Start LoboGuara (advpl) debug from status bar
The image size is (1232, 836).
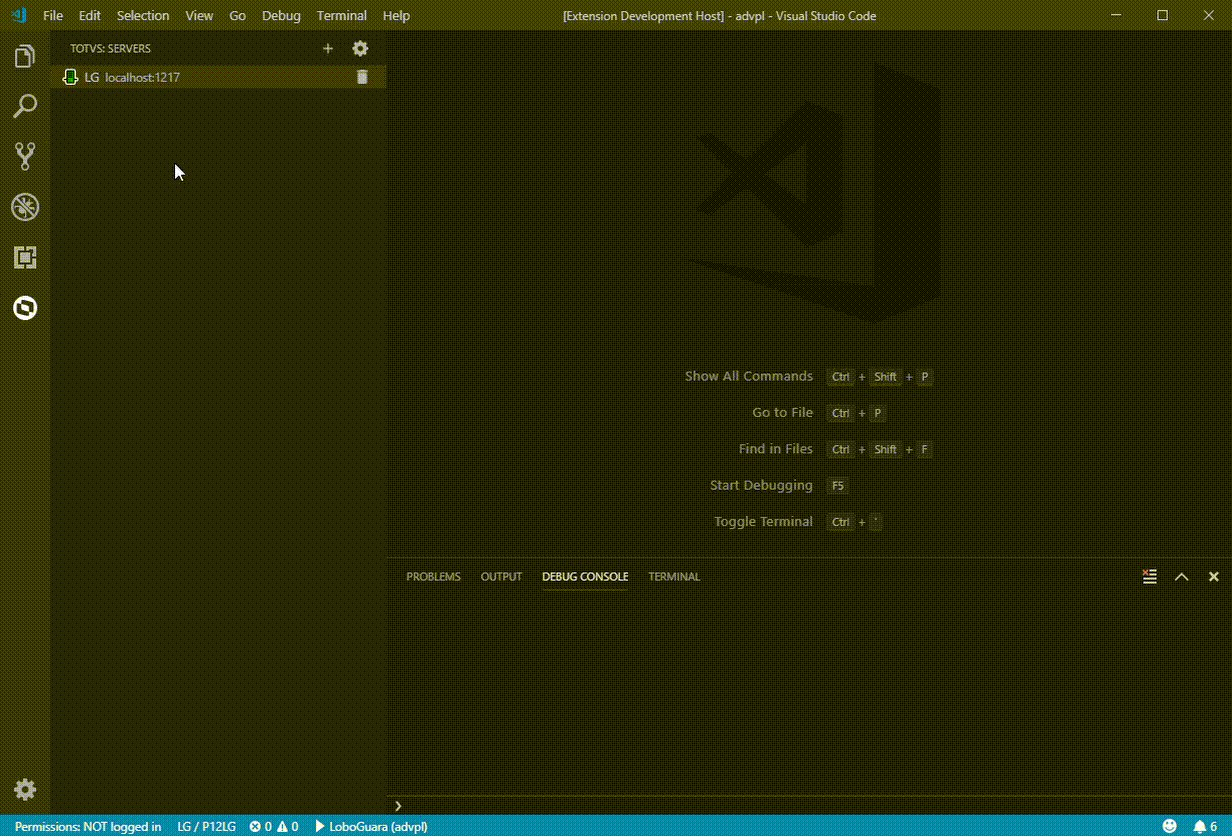pyautogui.click(x=371, y=826)
